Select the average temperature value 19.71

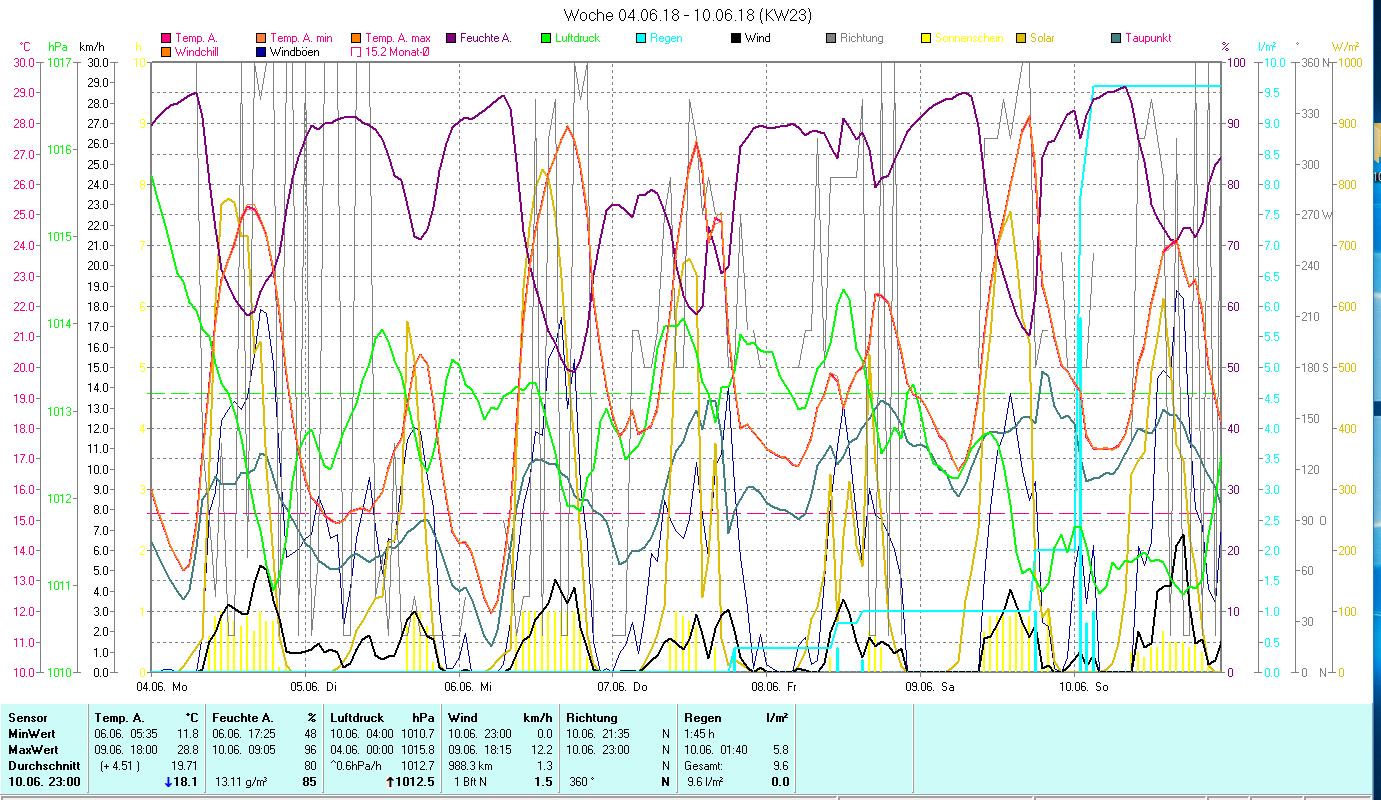(x=186, y=766)
